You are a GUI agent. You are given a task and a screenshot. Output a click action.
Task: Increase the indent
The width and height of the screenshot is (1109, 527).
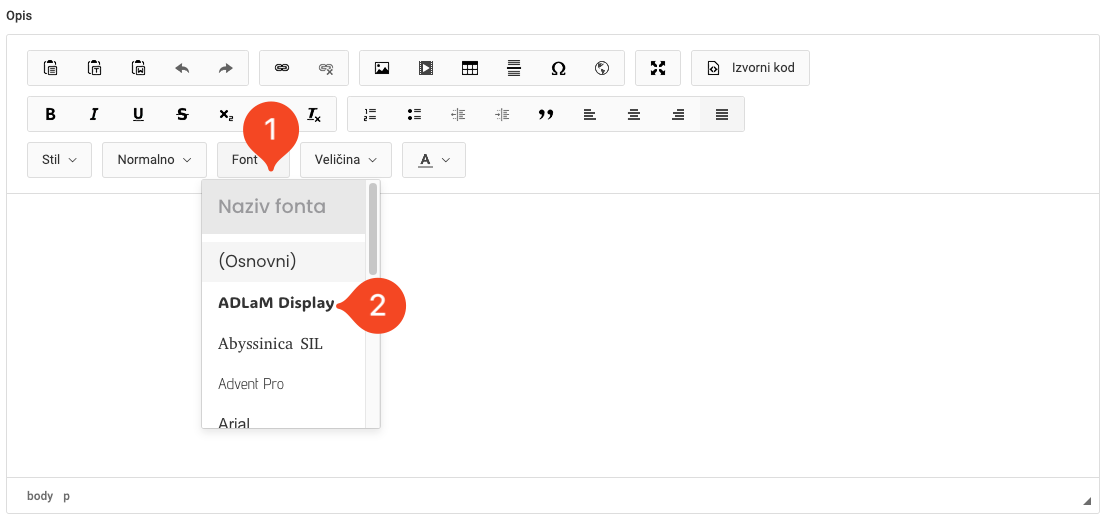click(502, 115)
